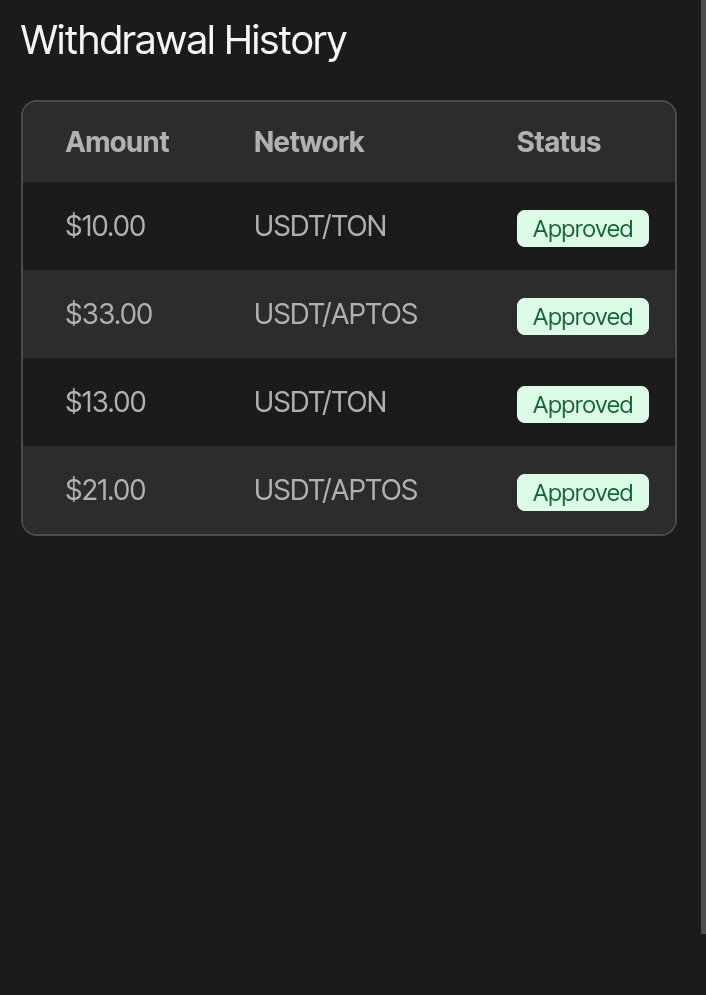Click the vertical scrollbar on right edge
The image size is (706, 995).
703,460
